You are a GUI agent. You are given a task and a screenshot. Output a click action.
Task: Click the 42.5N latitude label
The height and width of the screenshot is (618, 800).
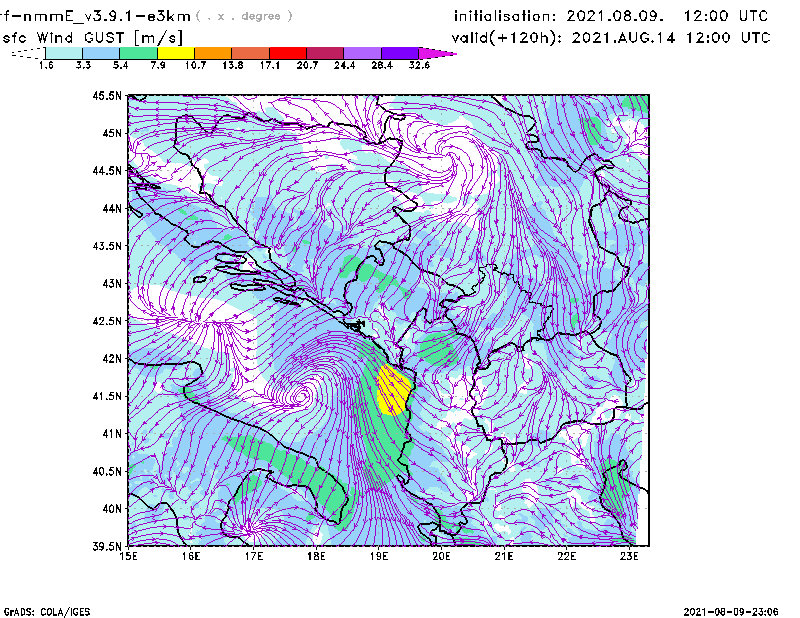107,321
